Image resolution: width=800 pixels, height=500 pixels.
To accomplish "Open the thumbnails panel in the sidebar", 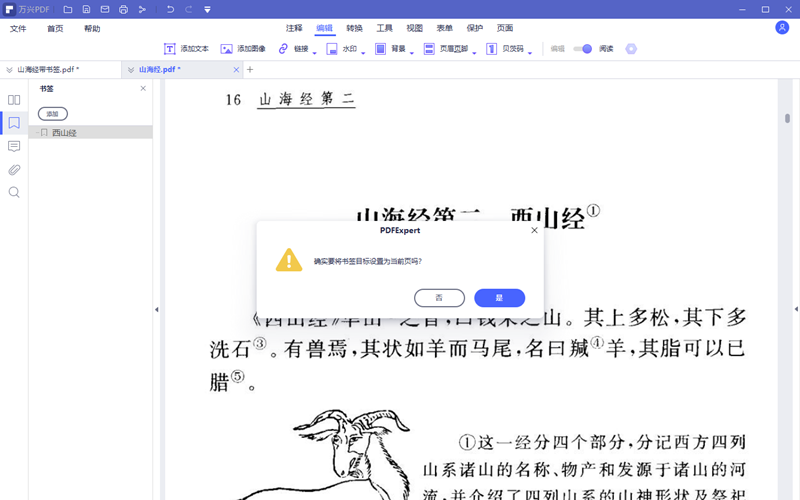I will pyautogui.click(x=14, y=100).
